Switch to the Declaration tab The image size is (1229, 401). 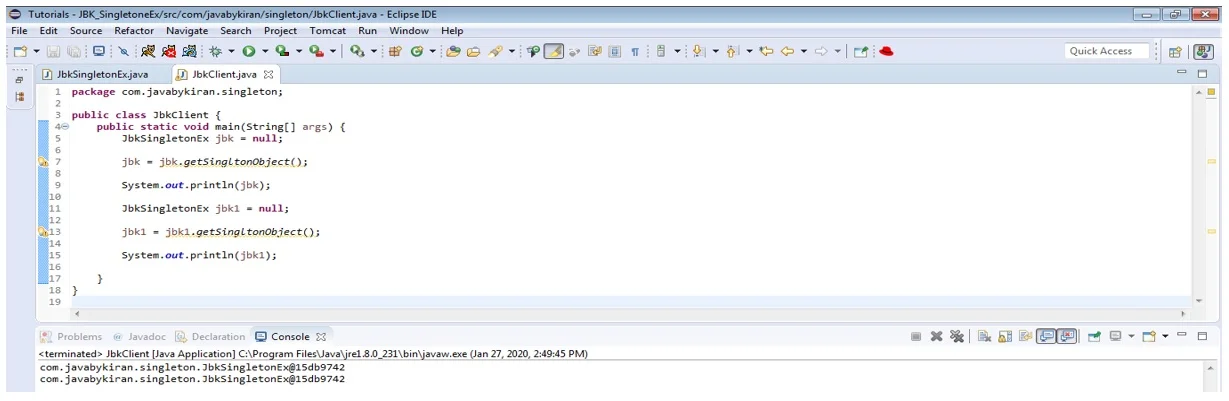coord(210,337)
